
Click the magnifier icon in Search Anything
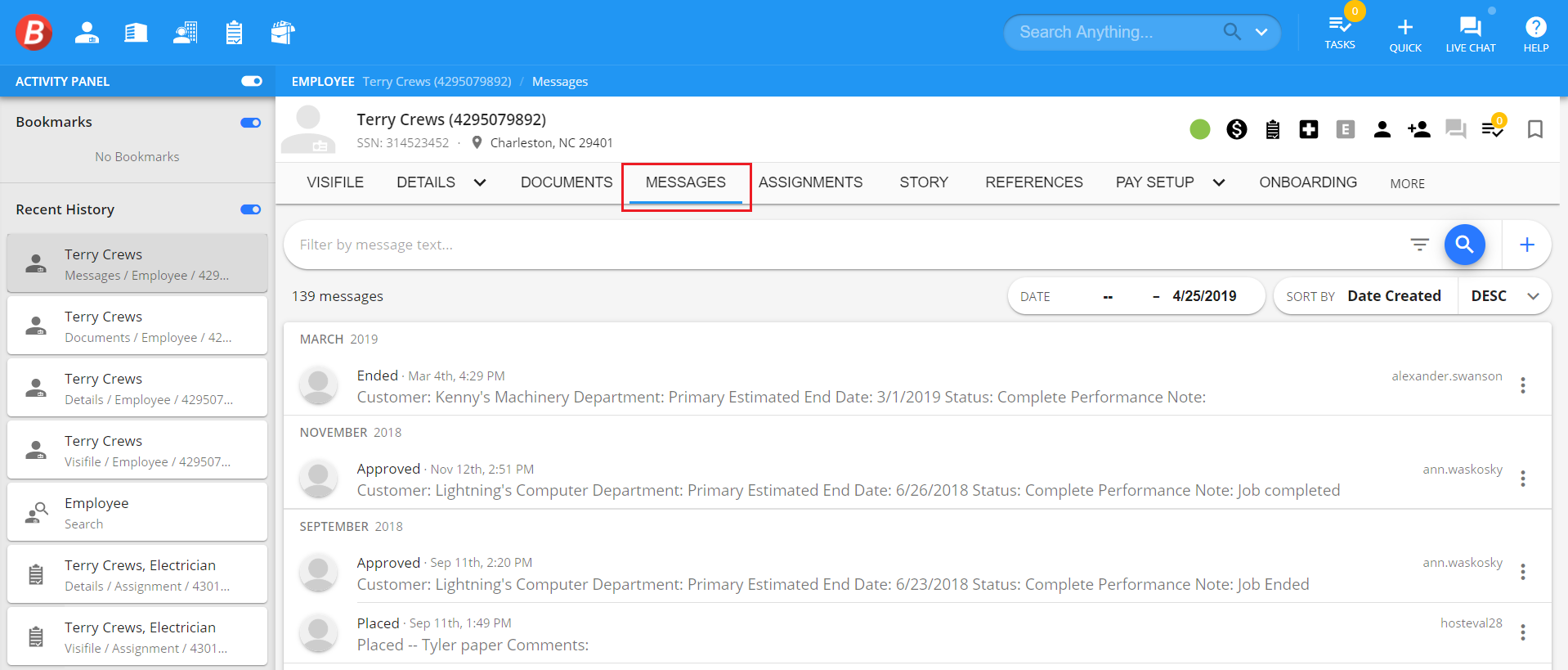(1232, 32)
